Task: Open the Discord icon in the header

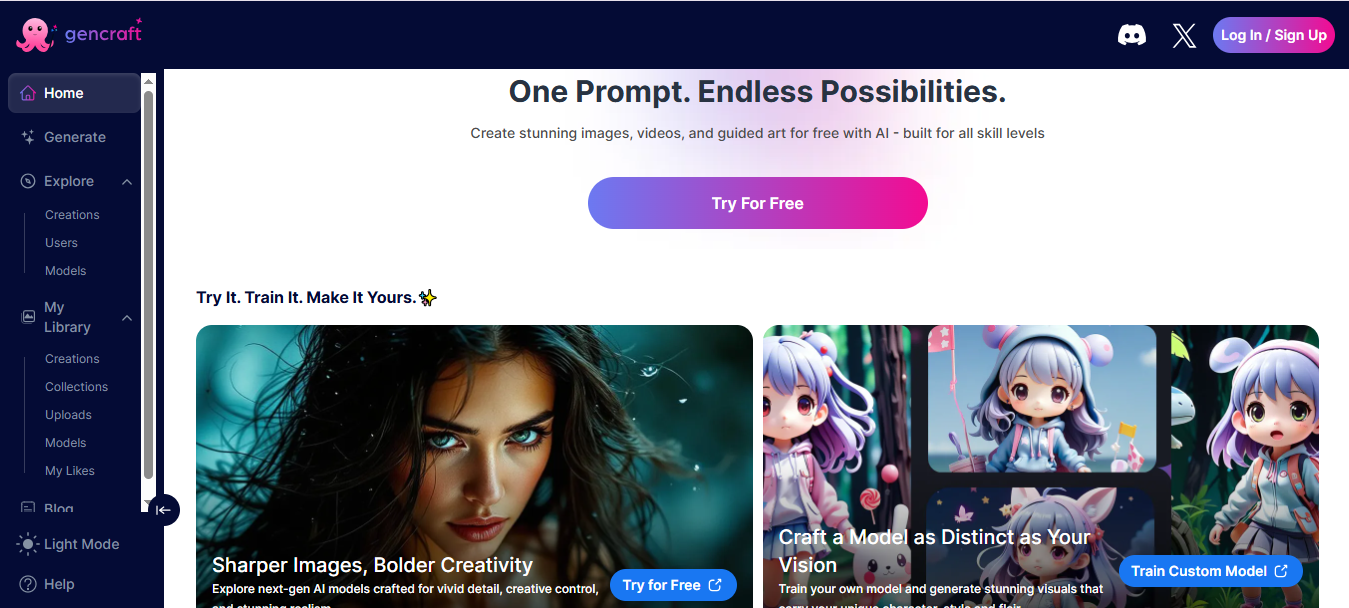Action: (1132, 35)
